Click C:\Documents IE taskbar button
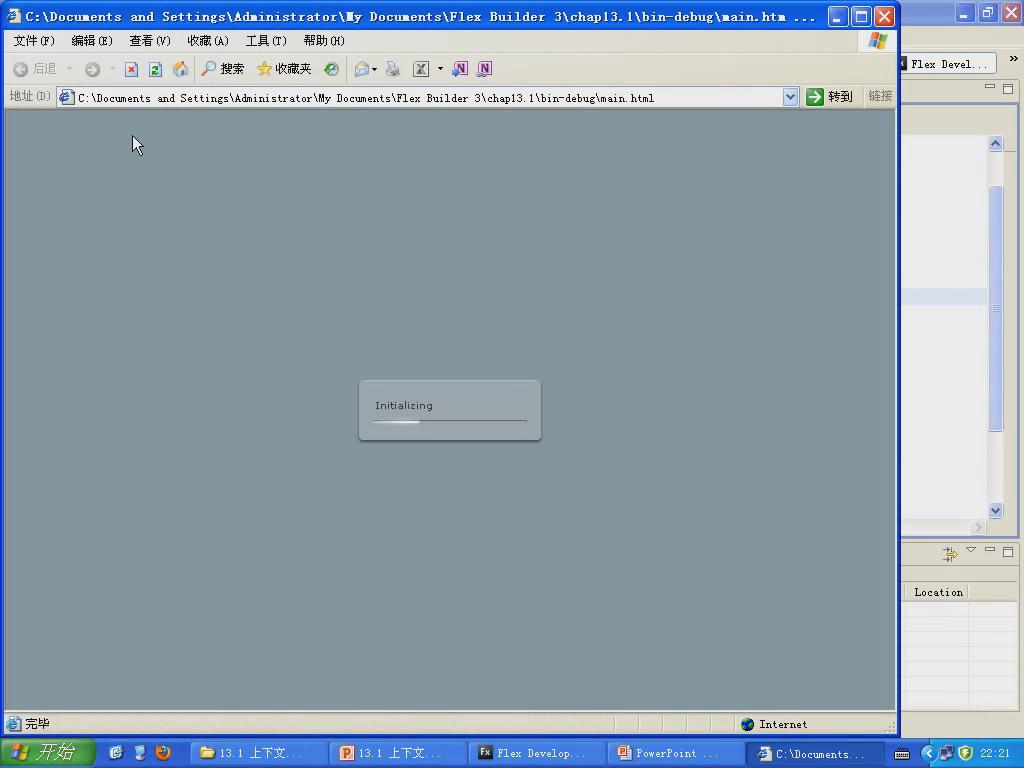This screenshot has height=768, width=1024. (815, 753)
